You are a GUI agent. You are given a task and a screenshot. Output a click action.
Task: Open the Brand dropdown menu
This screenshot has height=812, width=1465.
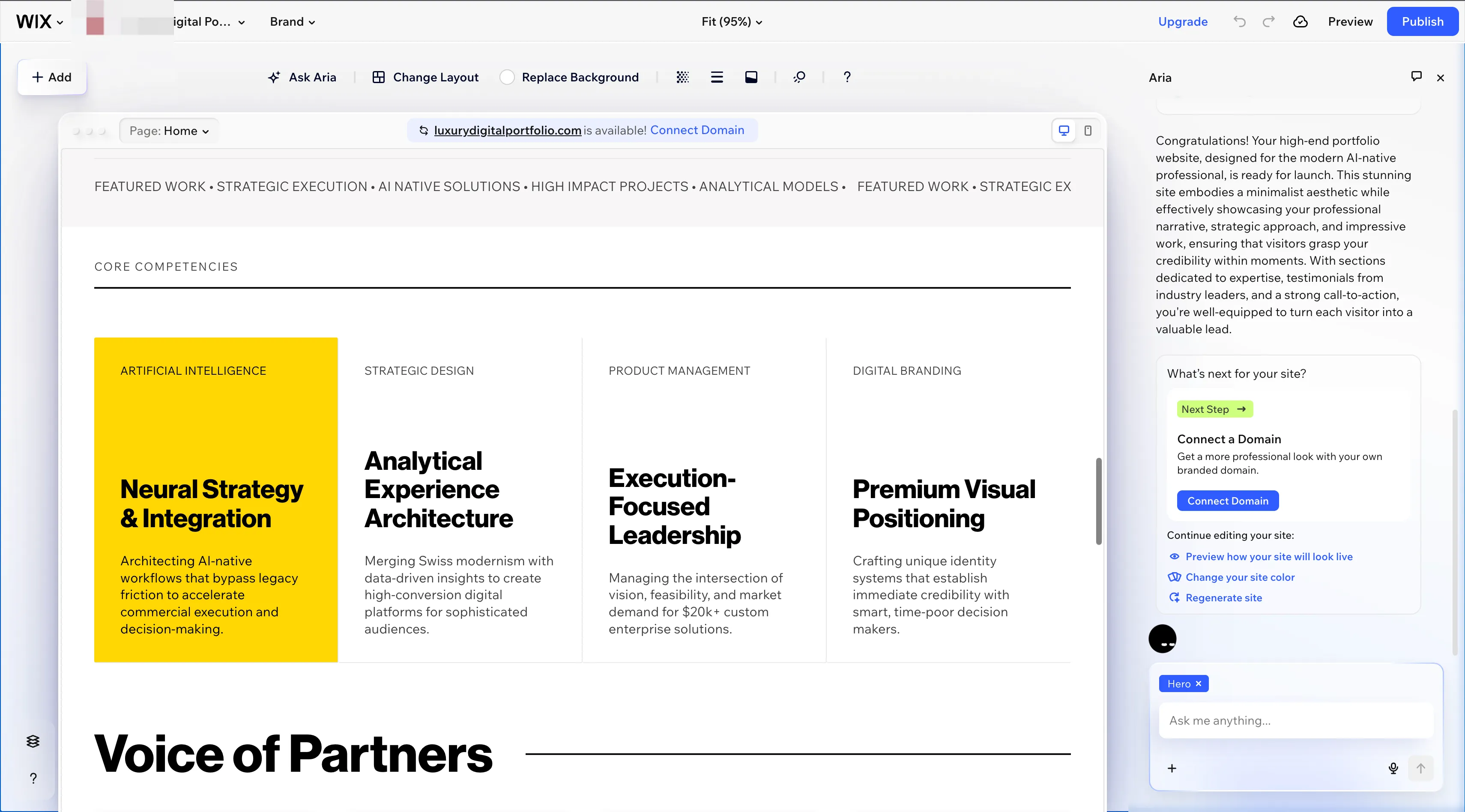pos(292,21)
